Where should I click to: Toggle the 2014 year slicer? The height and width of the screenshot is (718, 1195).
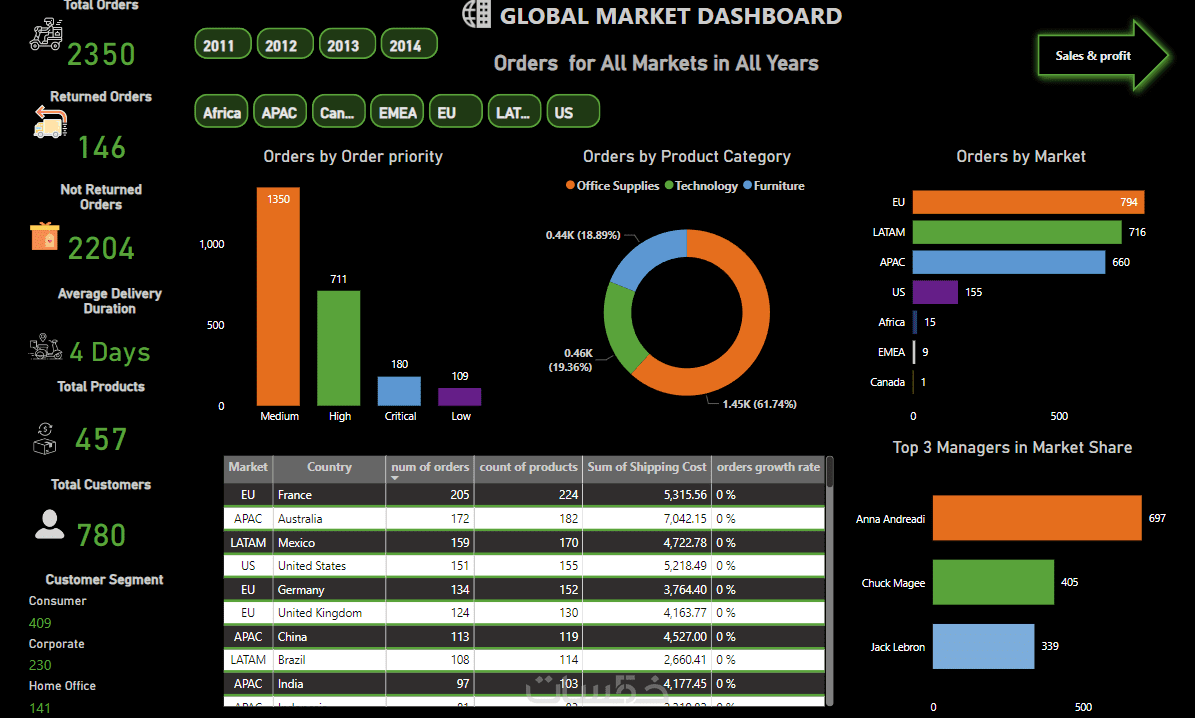[x=408, y=44]
